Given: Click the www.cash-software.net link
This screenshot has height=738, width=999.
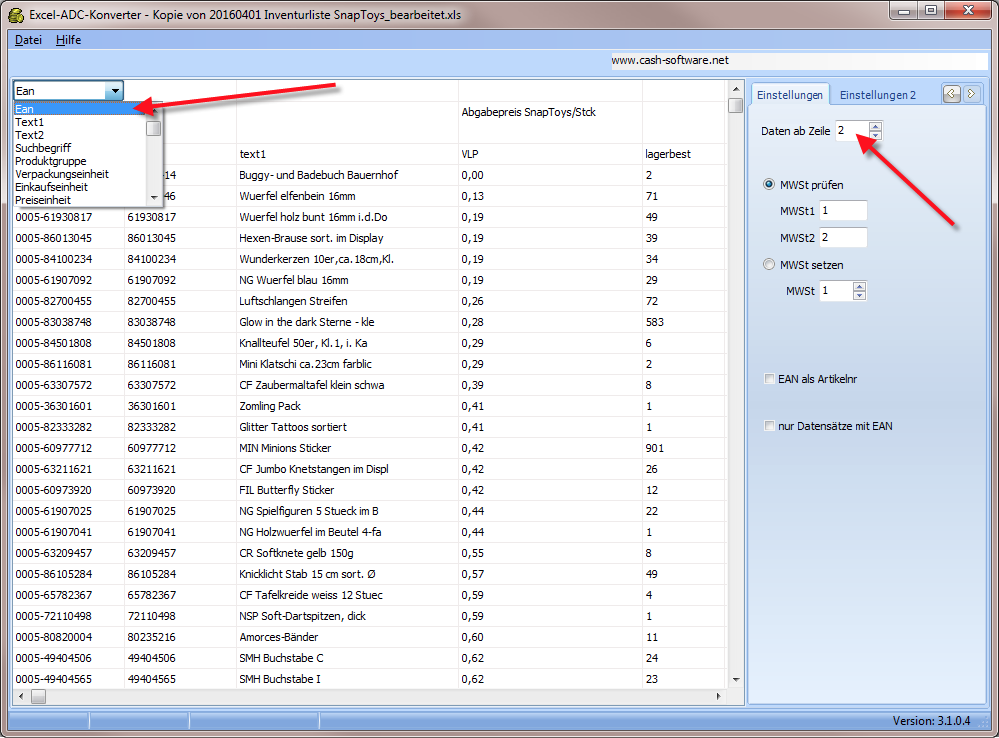Looking at the screenshot, I should pyautogui.click(x=670, y=60).
